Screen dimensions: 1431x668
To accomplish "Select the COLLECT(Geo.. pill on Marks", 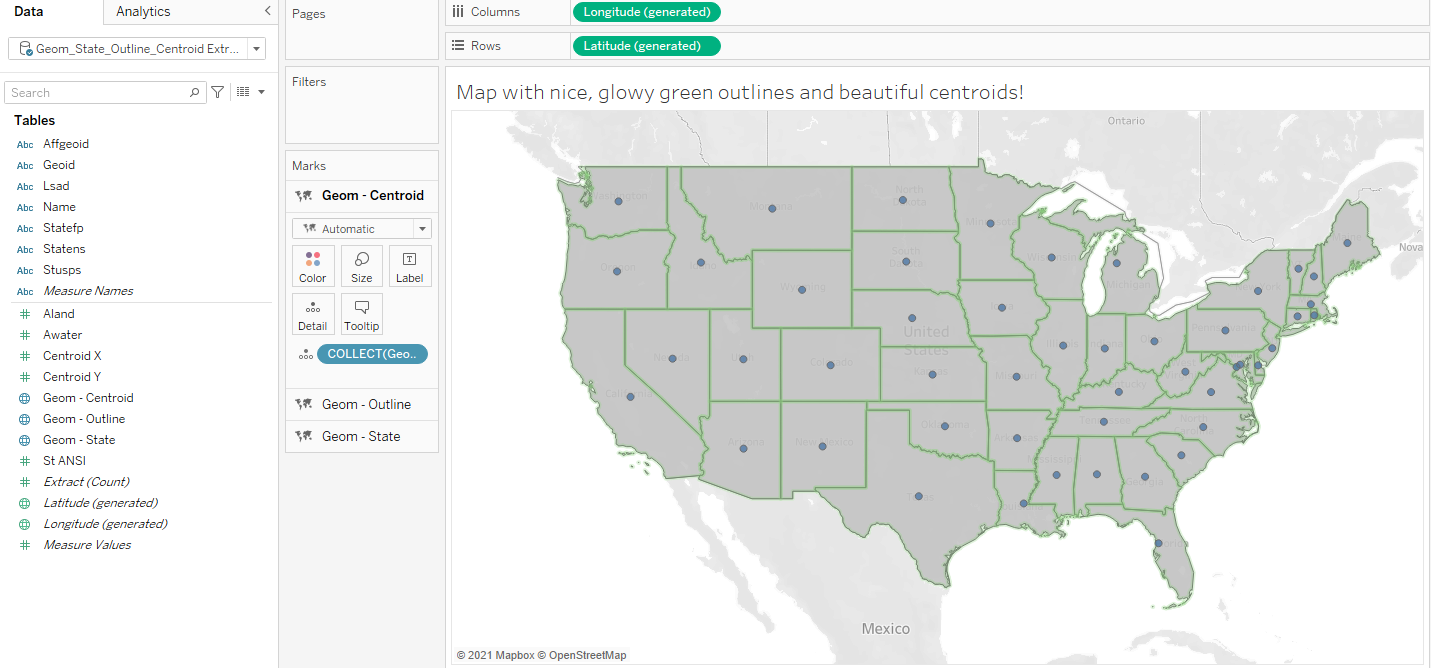I will (372, 354).
